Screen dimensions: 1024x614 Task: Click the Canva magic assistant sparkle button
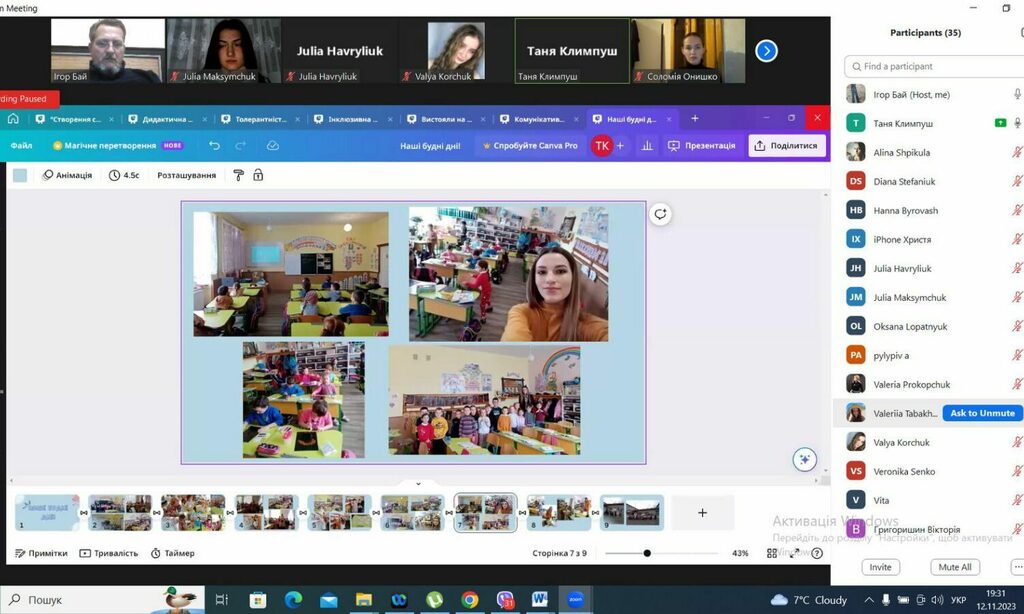(x=804, y=460)
